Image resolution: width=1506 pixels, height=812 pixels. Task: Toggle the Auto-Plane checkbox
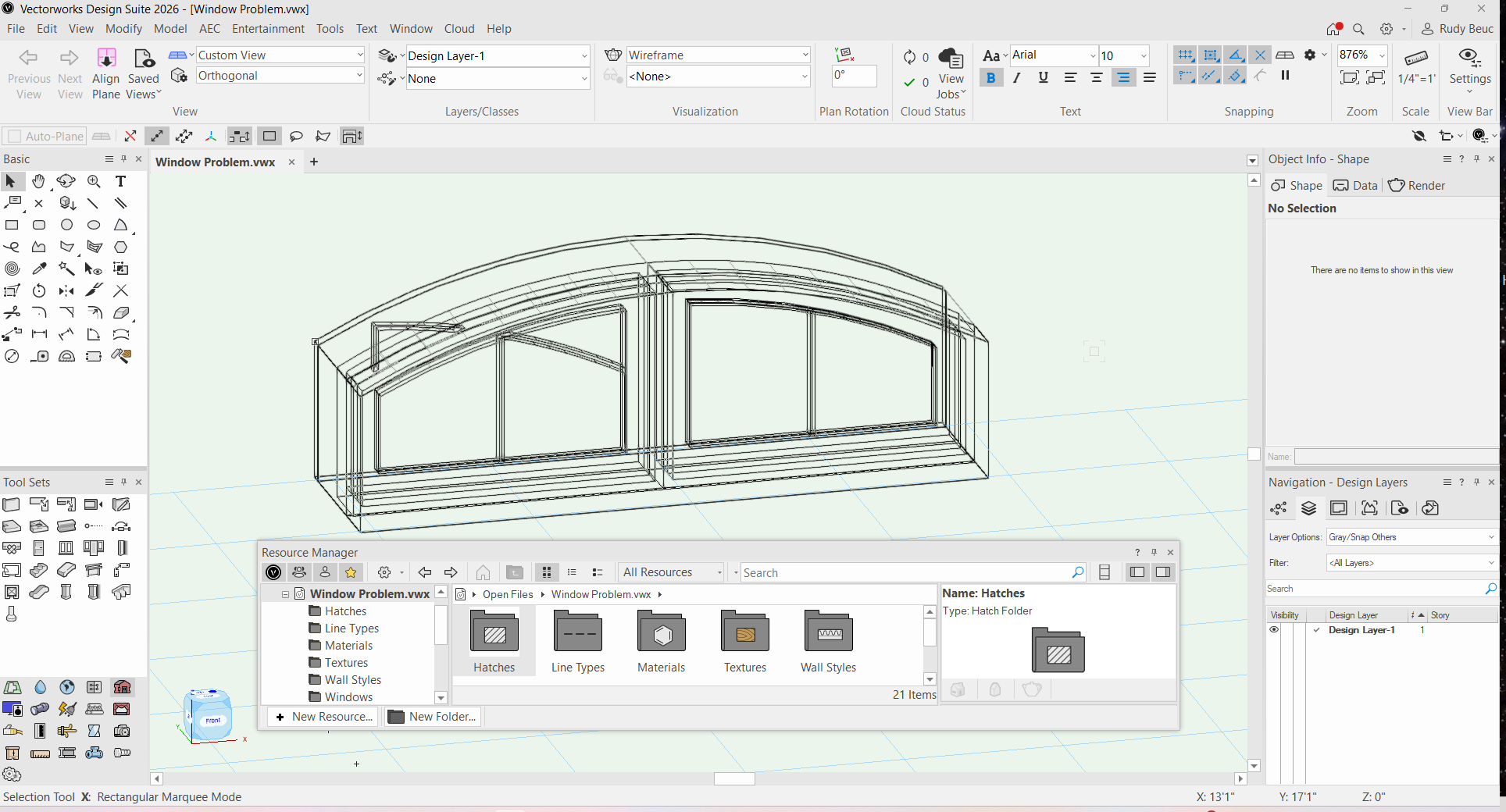[14, 137]
